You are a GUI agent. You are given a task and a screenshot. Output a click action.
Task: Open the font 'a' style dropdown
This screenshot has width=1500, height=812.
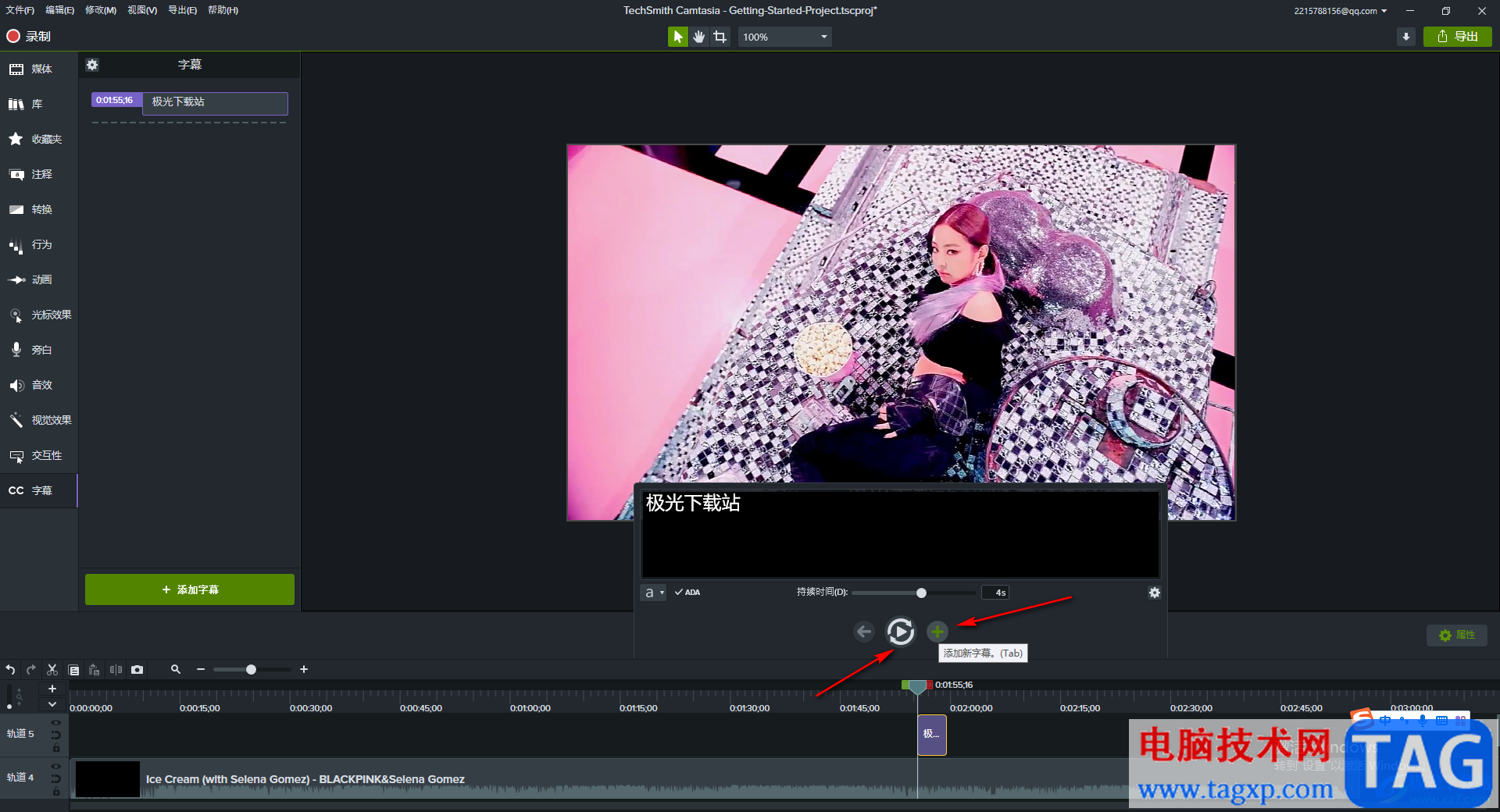(652, 593)
